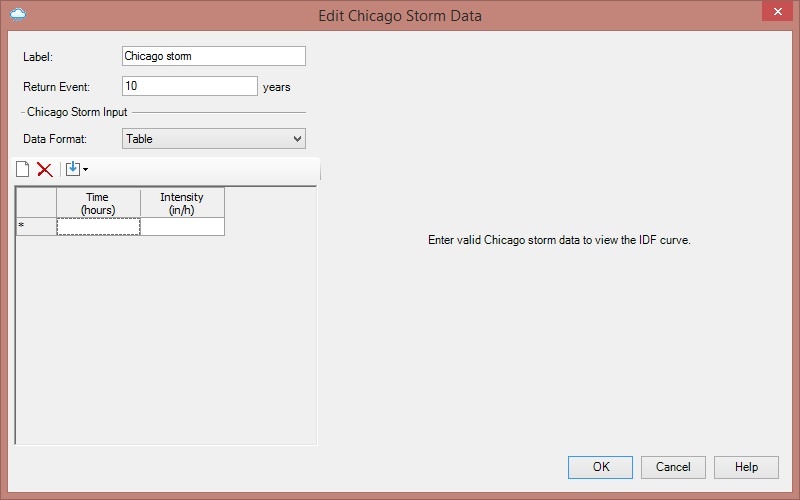Select the new row asterisk header

click(x=36, y=227)
